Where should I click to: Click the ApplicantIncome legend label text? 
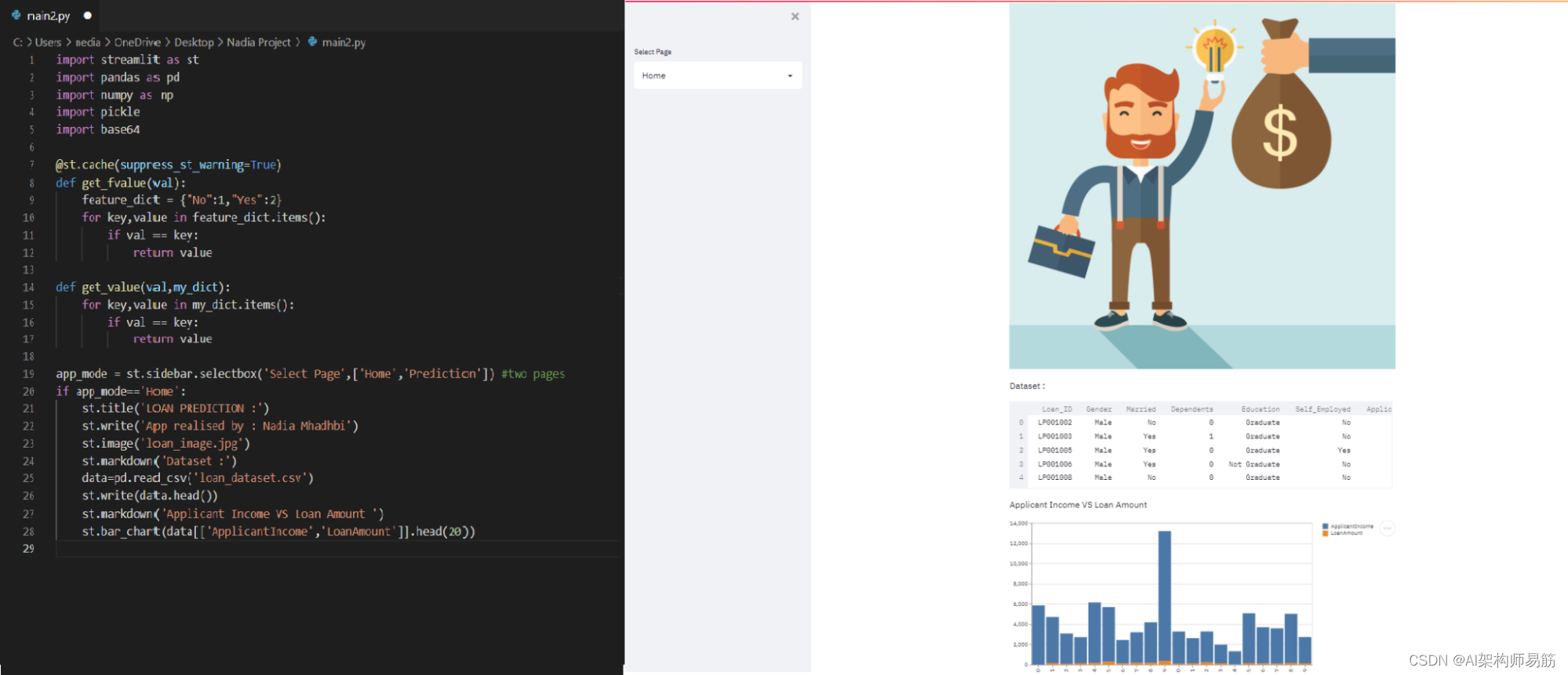pos(1352,526)
